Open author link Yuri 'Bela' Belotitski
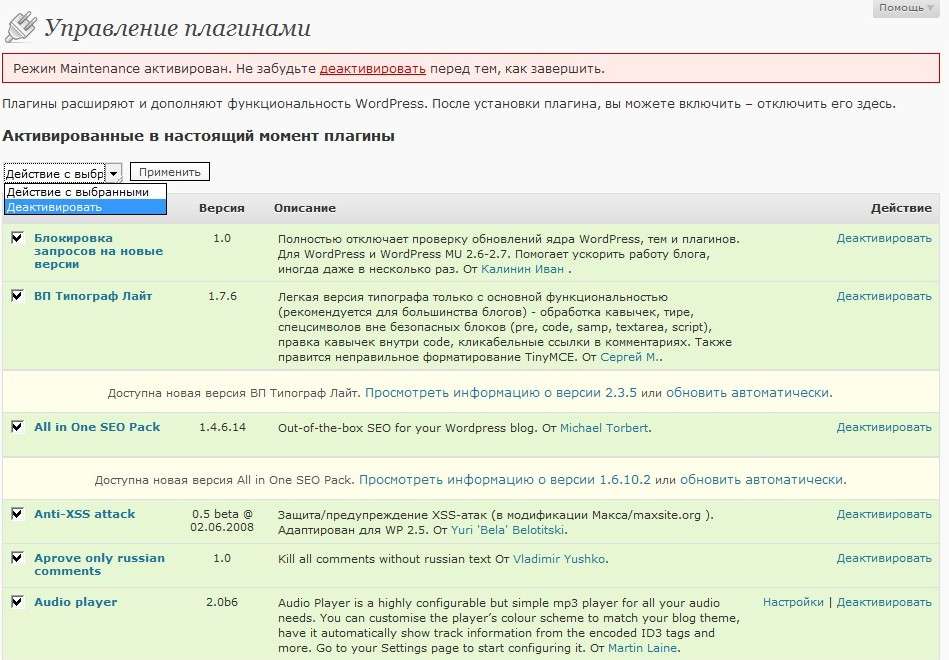This screenshot has width=949, height=660. click(508, 530)
